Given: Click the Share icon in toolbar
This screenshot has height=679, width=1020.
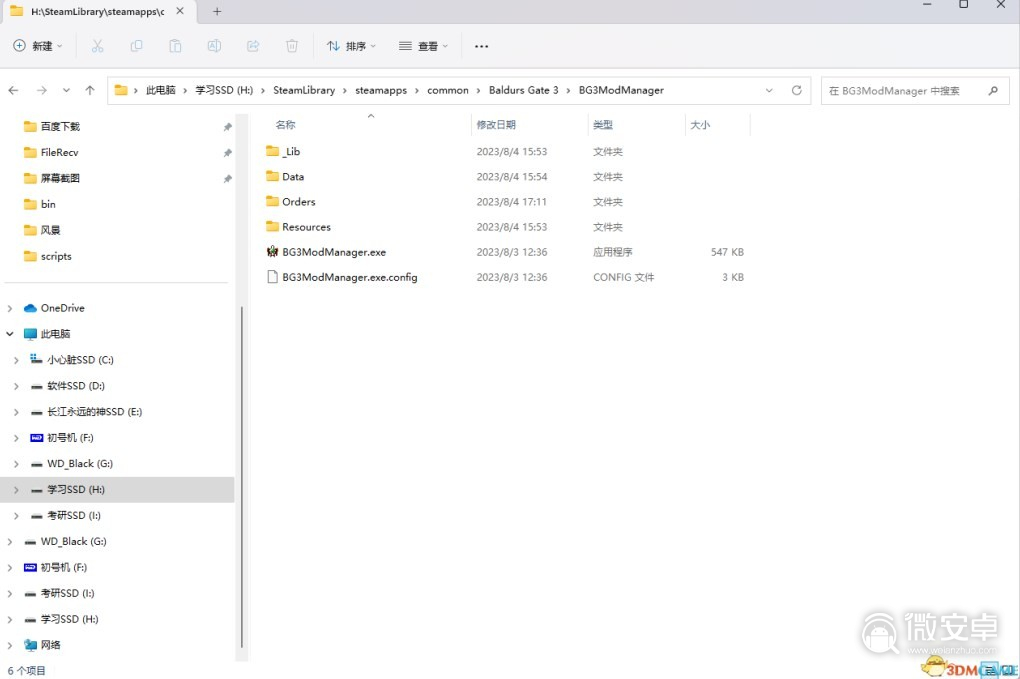Looking at the screenshot, I should 253,46.
